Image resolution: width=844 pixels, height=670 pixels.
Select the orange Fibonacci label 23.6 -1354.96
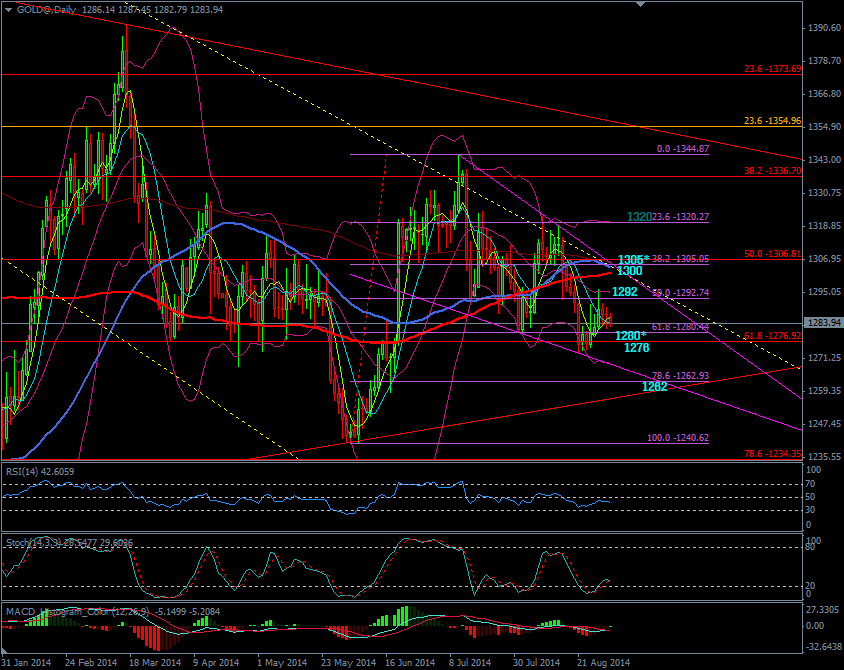[x=772, y=121]
